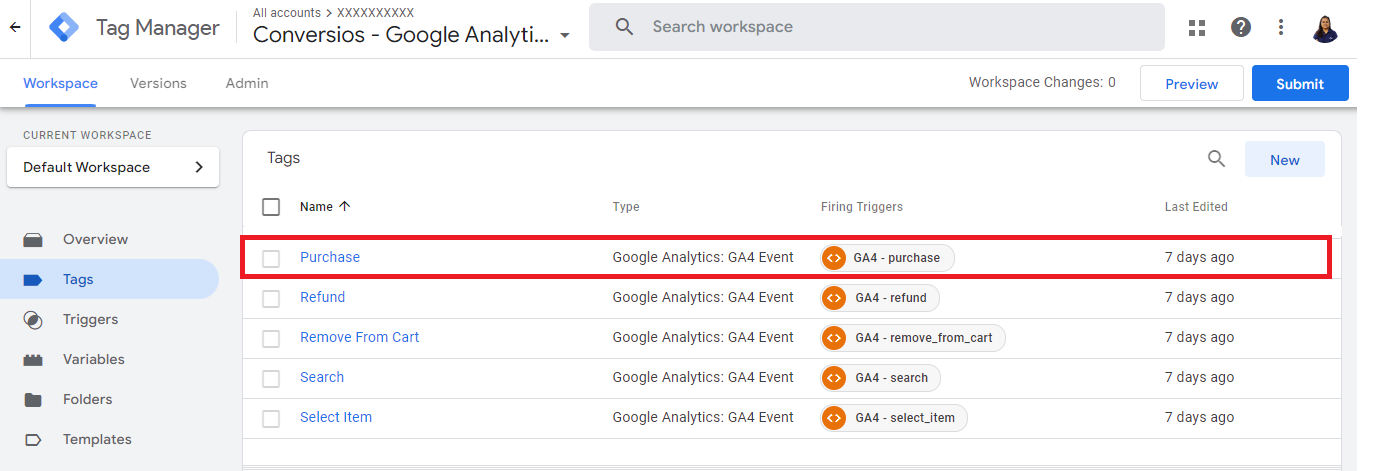
Task: Click the Workspace Changes: 0 text
Action: (x=1042, y=82)
